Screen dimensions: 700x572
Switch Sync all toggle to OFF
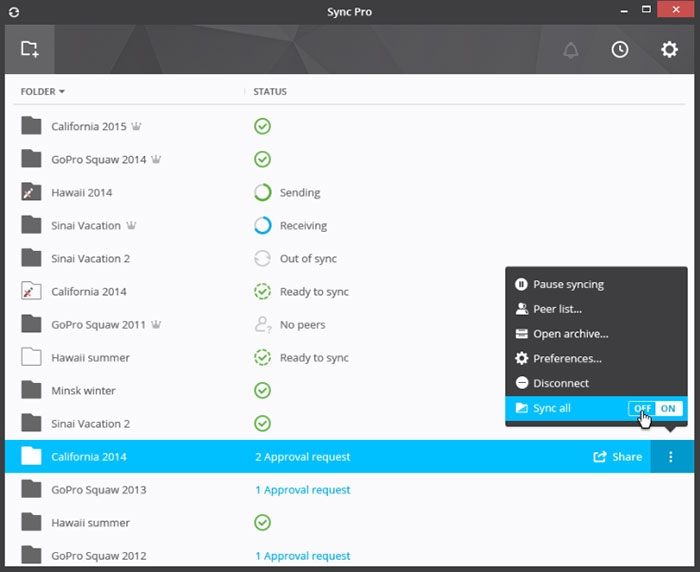pos(642,408)
